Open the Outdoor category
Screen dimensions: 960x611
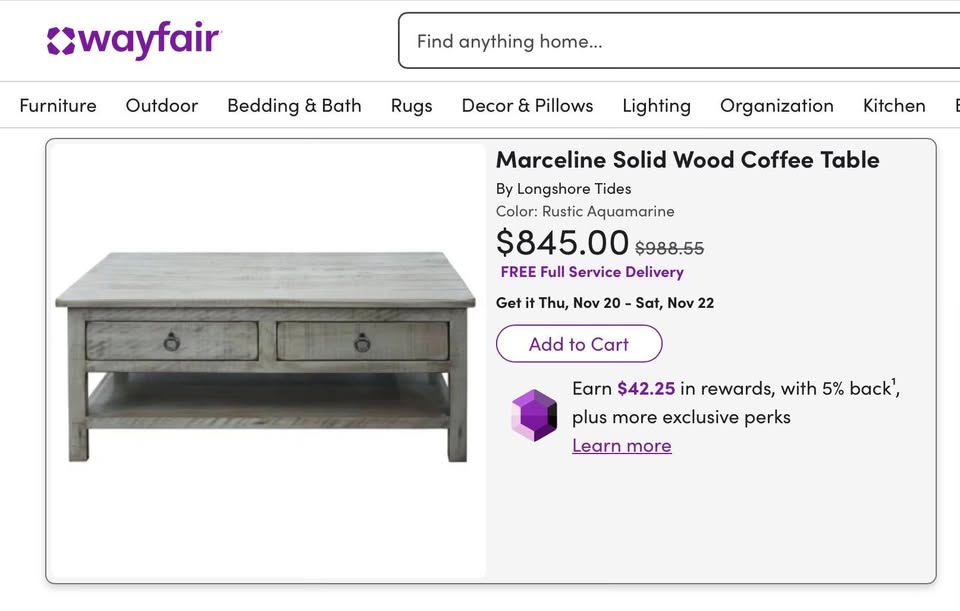coord(162,105)
